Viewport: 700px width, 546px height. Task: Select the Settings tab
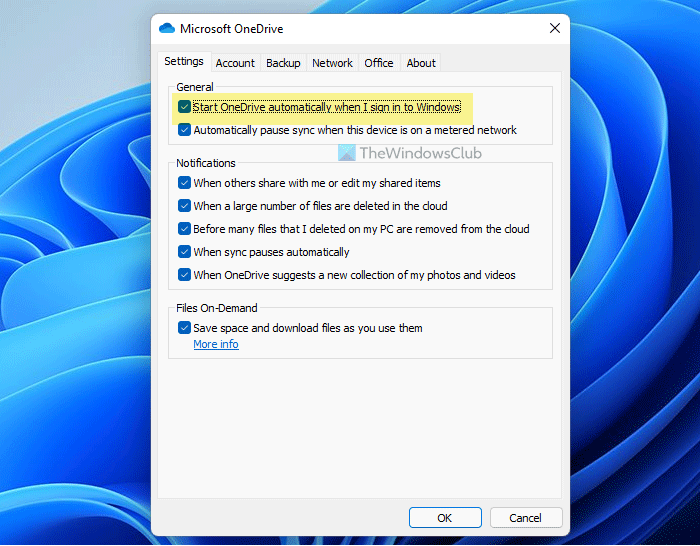183,61
